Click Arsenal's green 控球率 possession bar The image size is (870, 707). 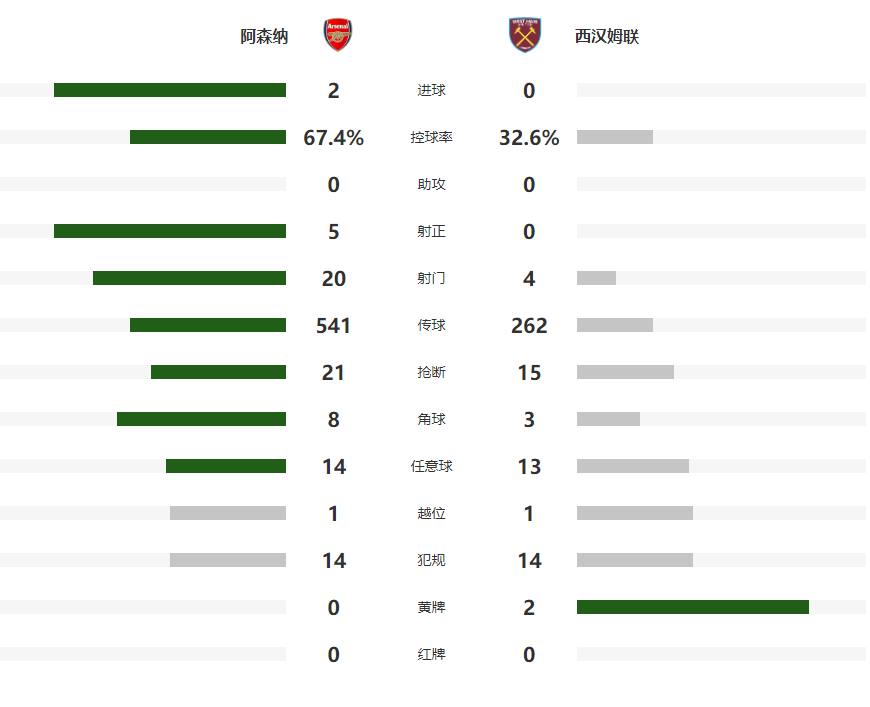[x=208, y=137]
